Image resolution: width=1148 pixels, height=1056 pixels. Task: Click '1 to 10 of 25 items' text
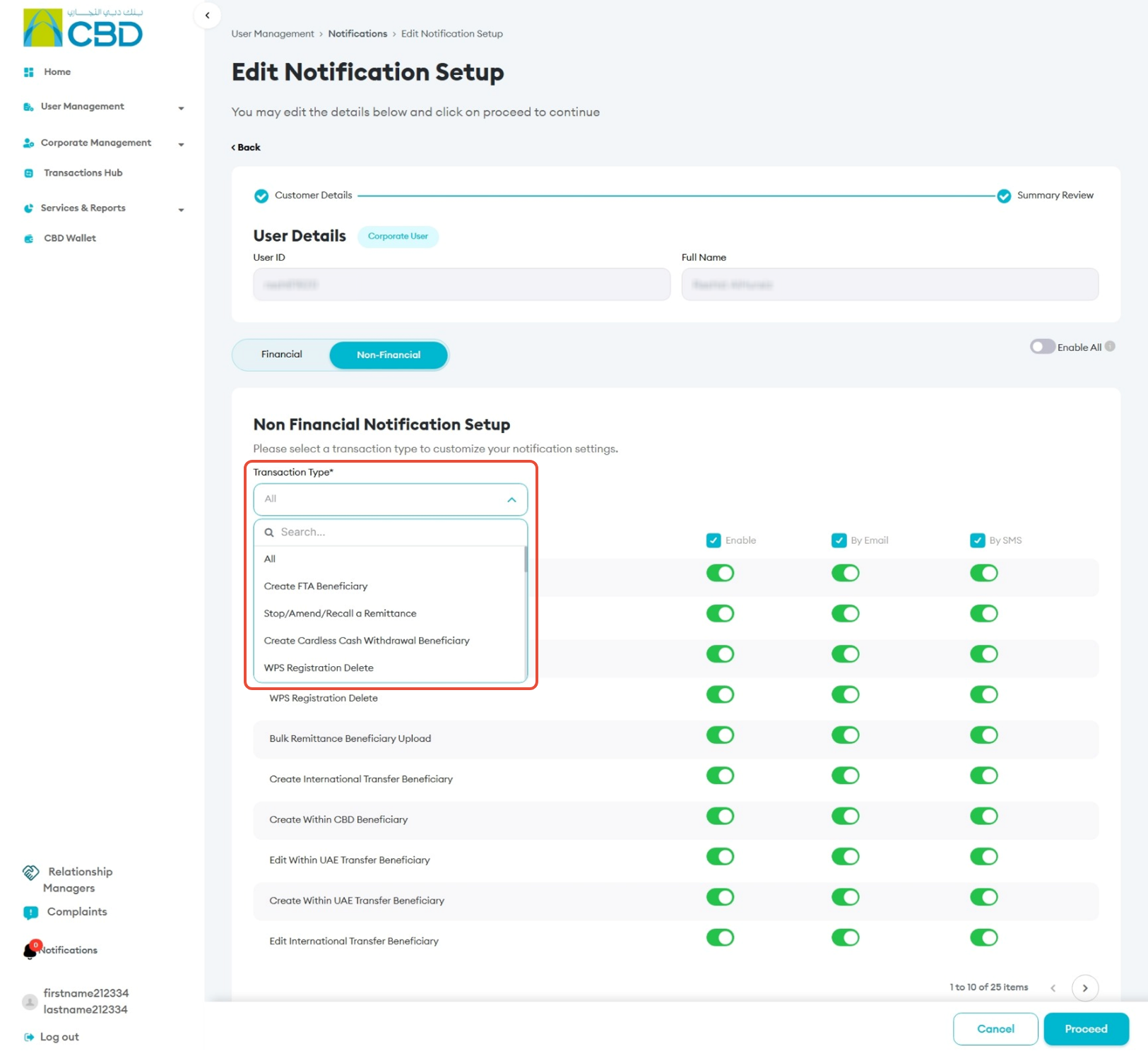989,987
